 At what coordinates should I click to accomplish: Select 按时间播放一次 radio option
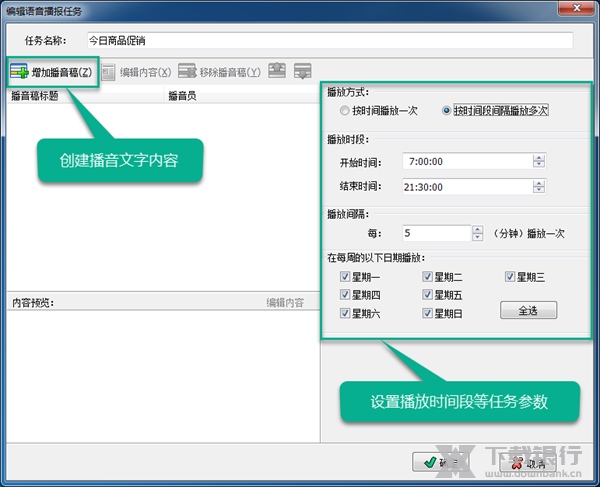(x=345, y=111)
